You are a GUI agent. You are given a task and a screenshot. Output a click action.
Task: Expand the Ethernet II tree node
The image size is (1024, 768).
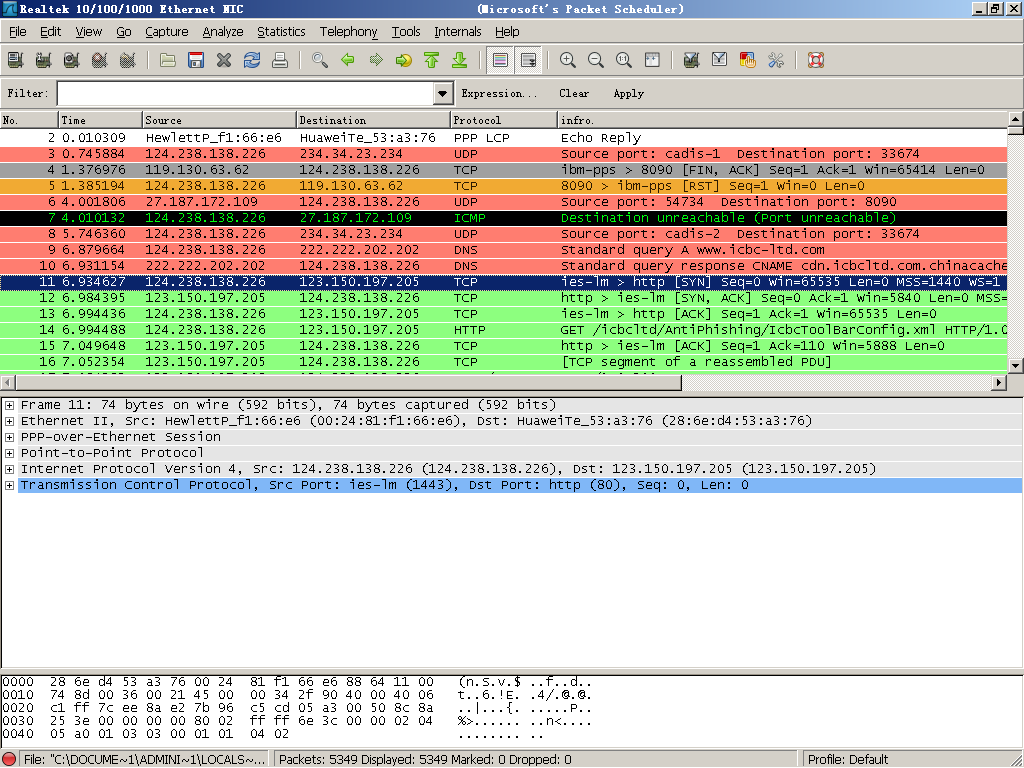(x=9, y=421)
